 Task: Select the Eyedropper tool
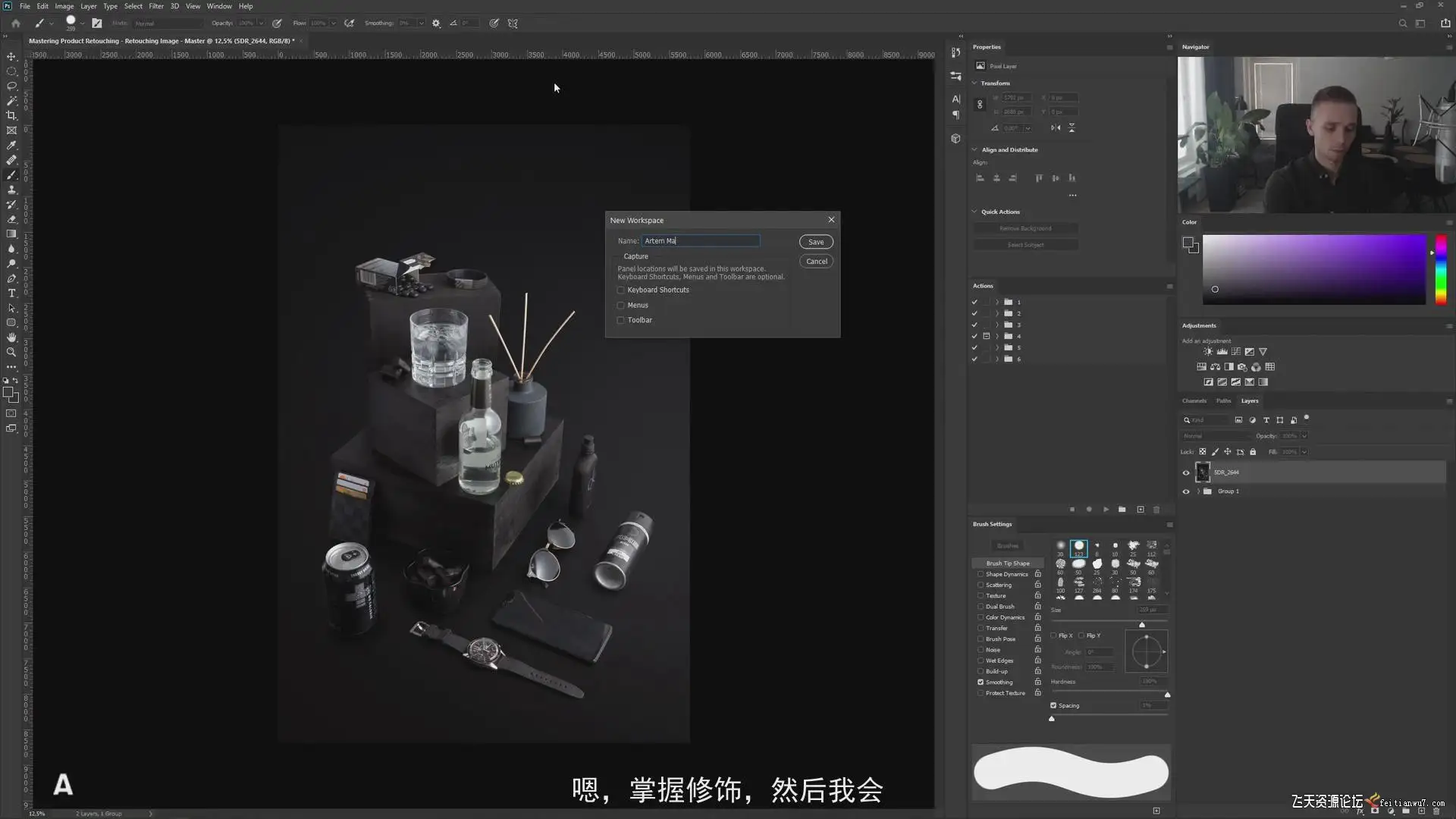pos(11,145)
